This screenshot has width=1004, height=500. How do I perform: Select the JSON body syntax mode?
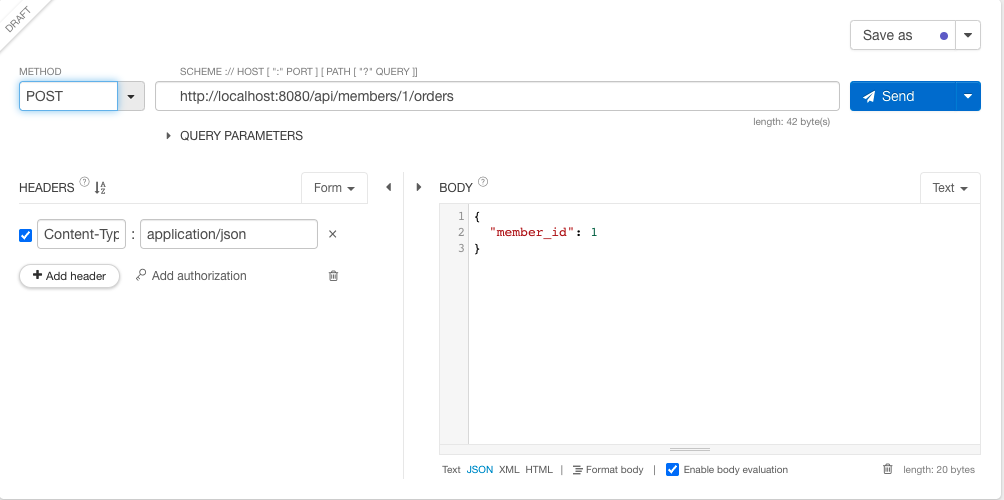pos(480,470)
